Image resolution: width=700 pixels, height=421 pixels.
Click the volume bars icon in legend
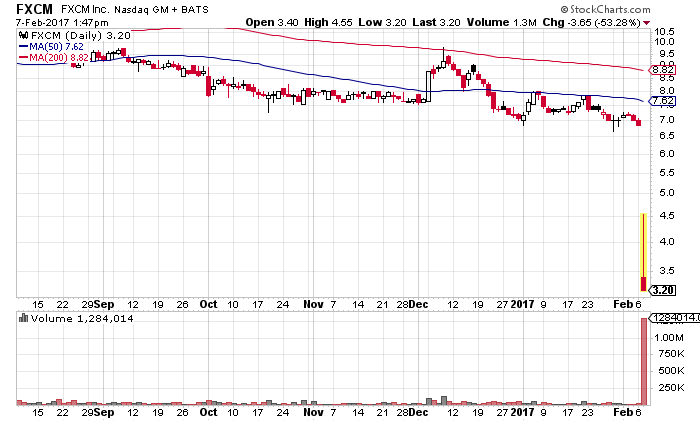click(23, 318)
